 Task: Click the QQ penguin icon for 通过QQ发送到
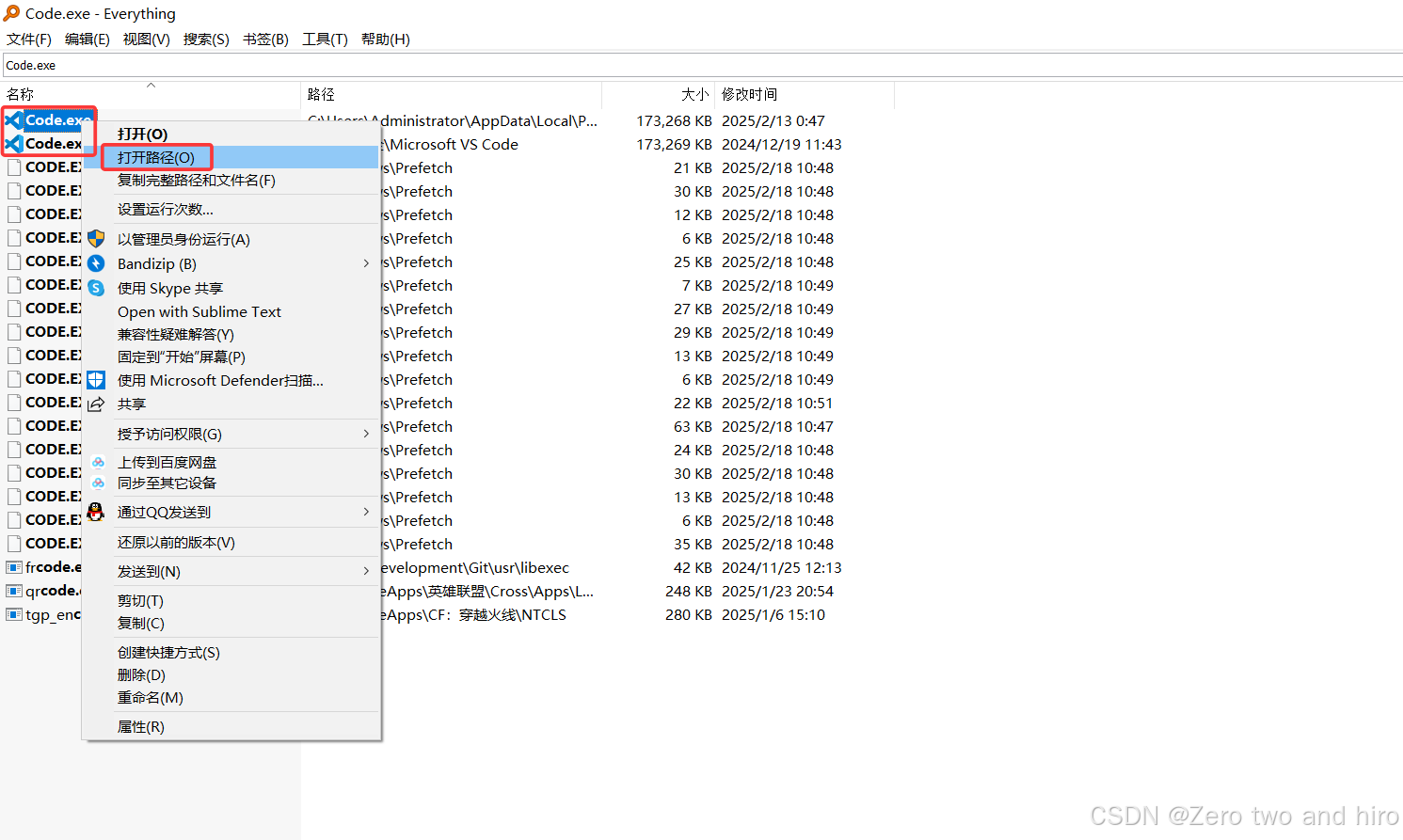tap(95, 512)
